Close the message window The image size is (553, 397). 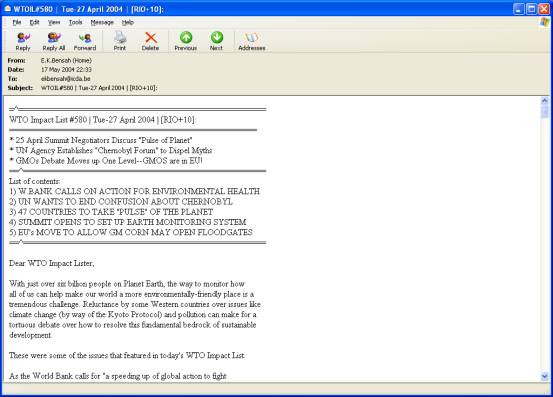pos(543,9)
